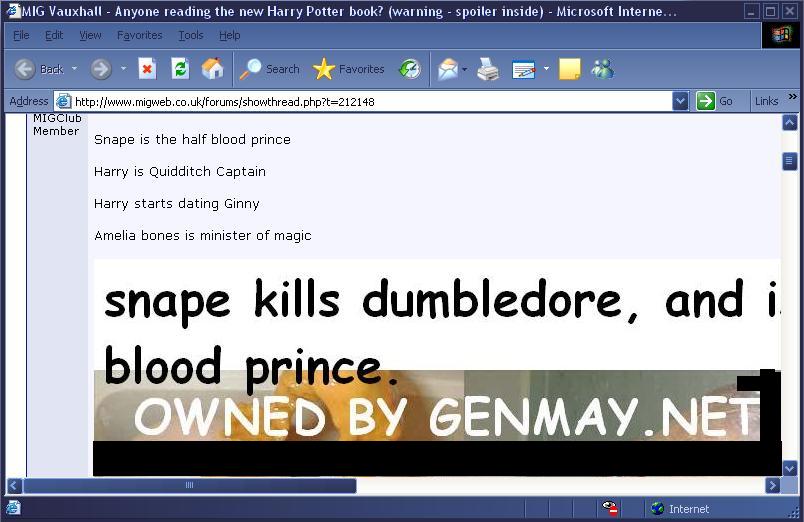Click text 'Harry starts dating Ginny'
Viewport: 804px width, 522px height.
point(177,204)
